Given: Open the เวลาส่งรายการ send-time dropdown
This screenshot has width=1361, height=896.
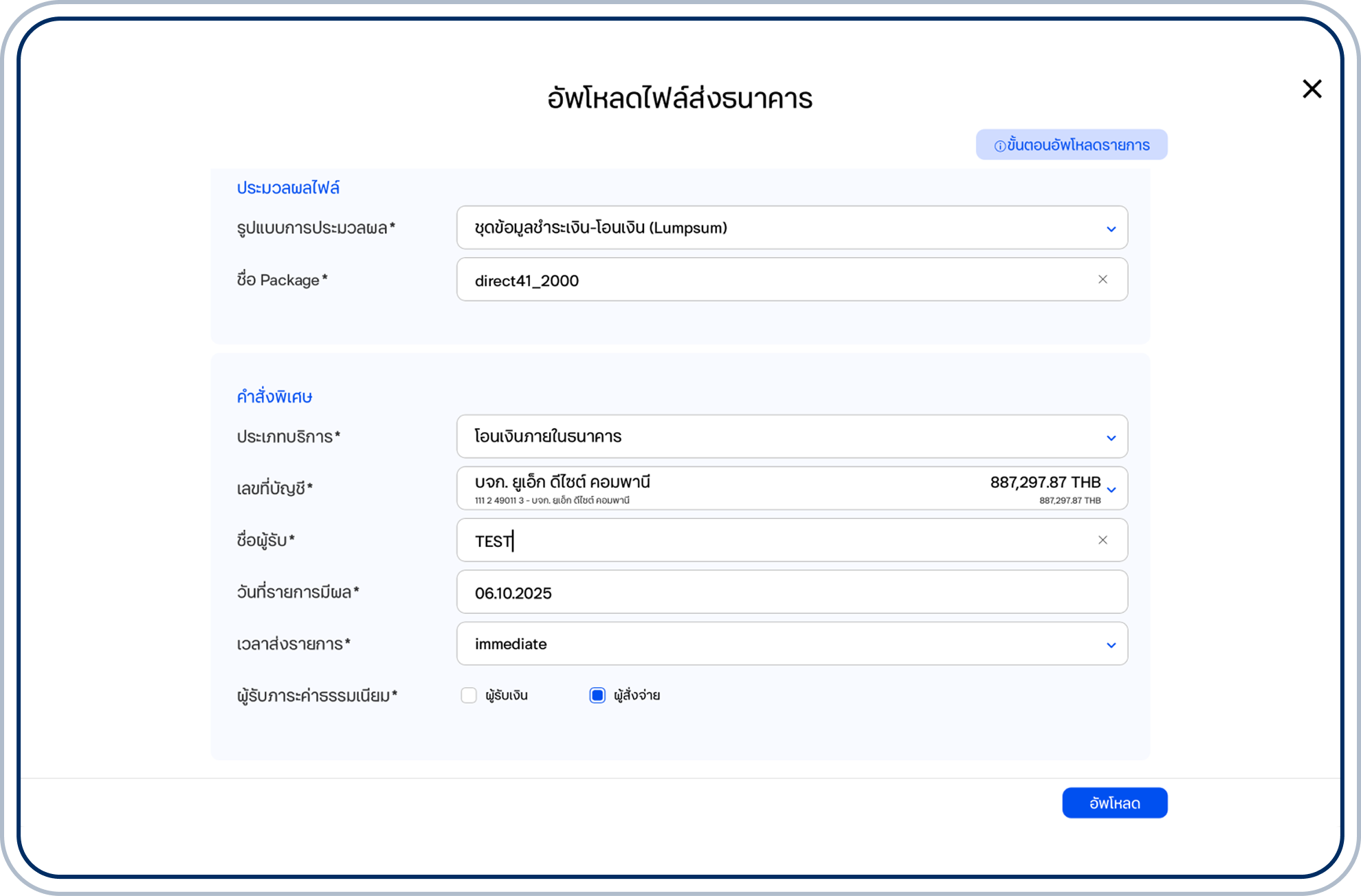Looking at the screenshot, I should click(x=790, y=644).
